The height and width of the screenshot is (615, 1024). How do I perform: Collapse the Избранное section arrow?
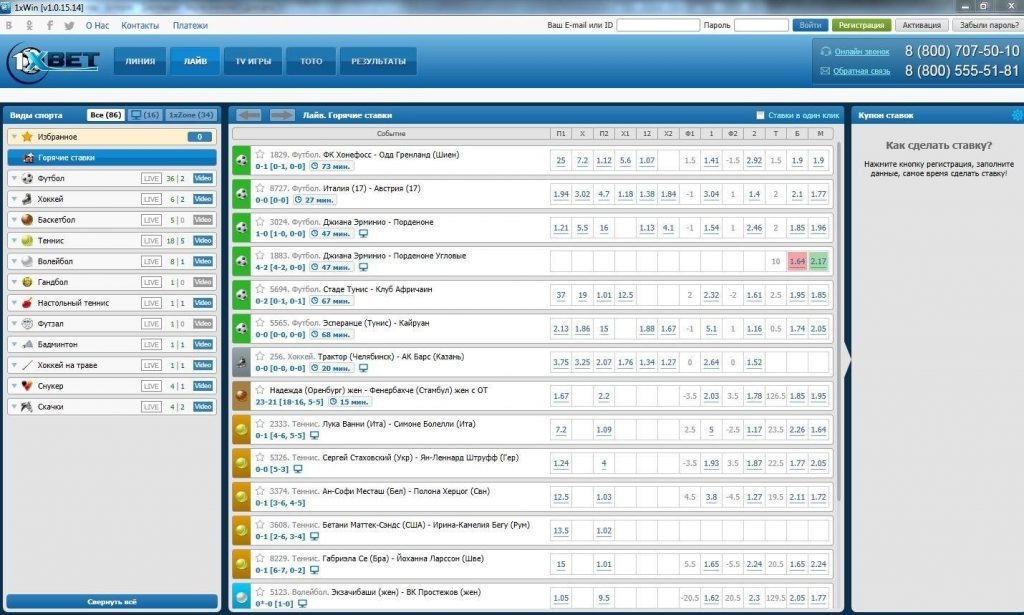[x=14, y=136]
